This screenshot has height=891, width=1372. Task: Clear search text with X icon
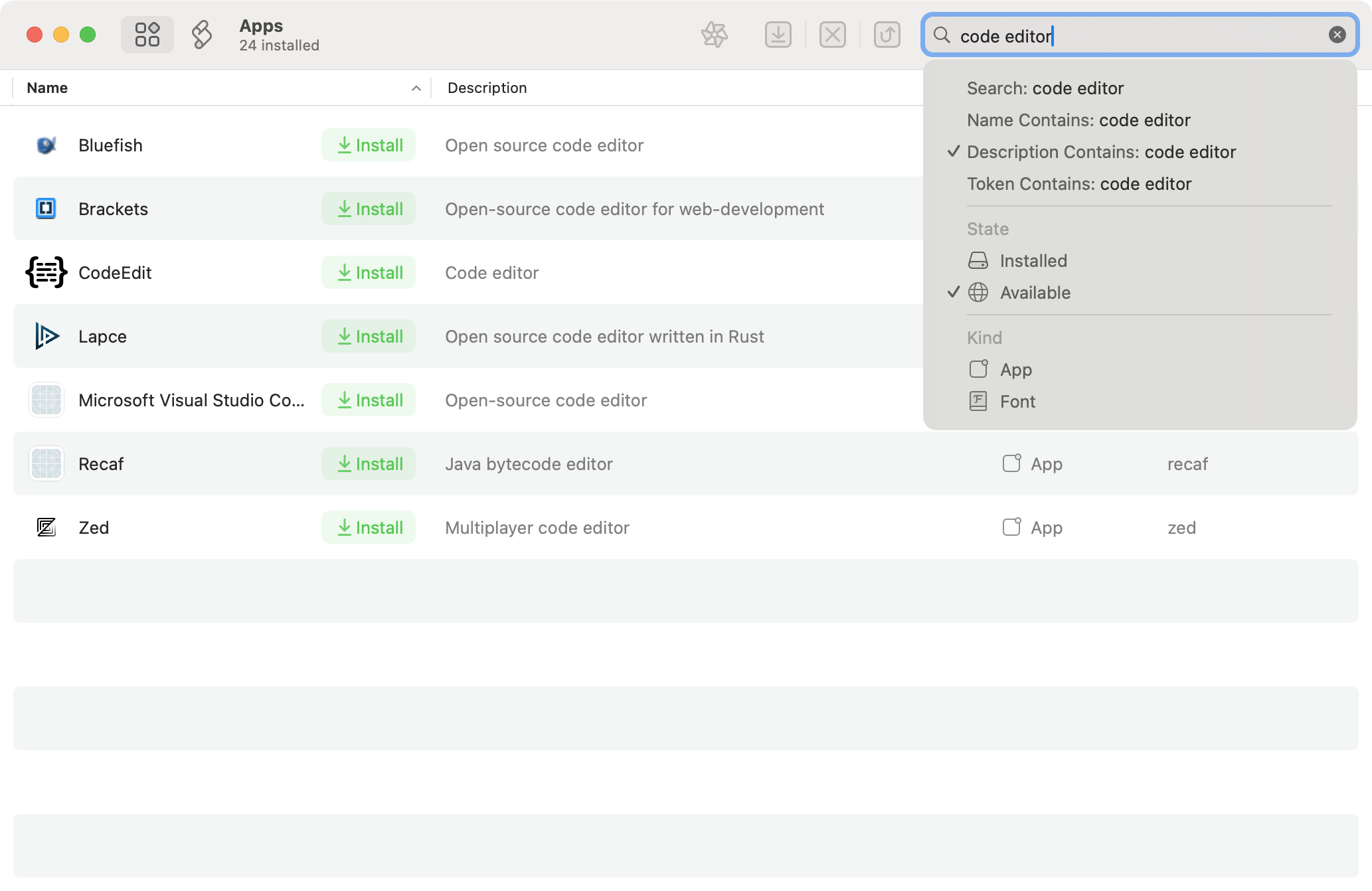click(x=1337, y=35)
